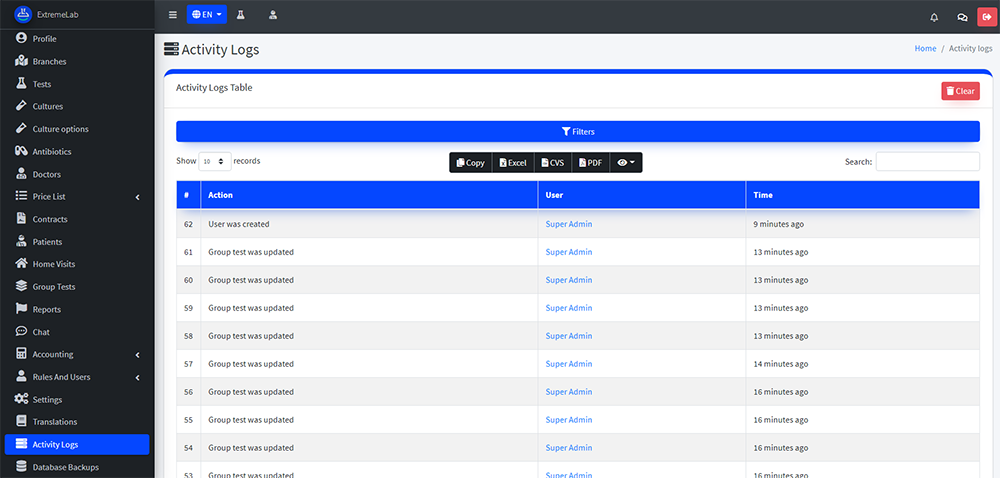Open the chat messages icon in header

point(962,17)
